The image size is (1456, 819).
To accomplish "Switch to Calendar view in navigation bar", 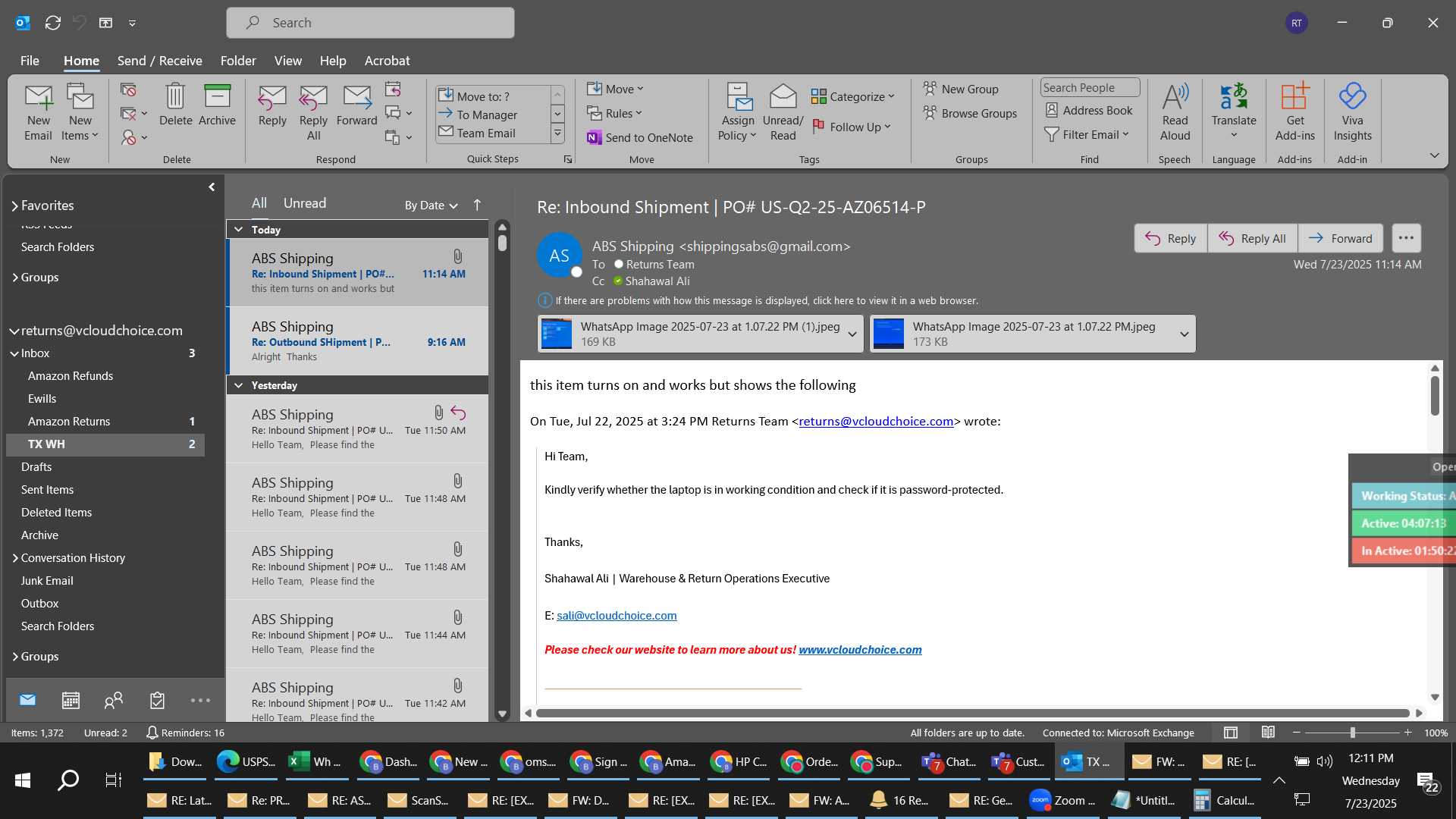I will (71, 700).
